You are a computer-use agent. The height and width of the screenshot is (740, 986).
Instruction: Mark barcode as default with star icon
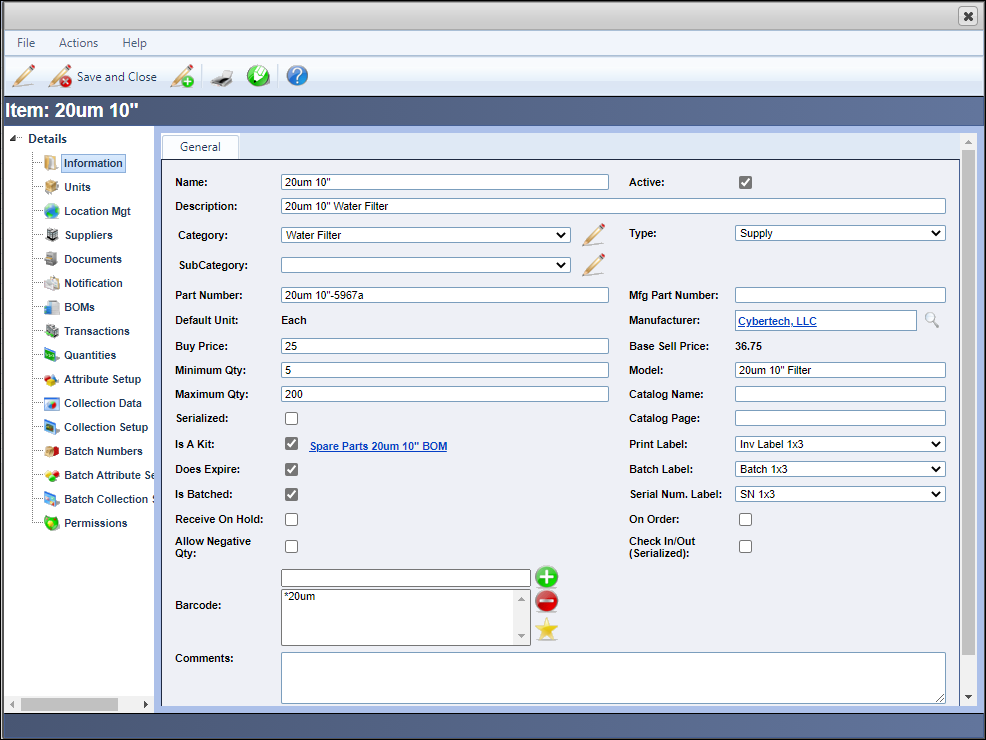[546, 629]
